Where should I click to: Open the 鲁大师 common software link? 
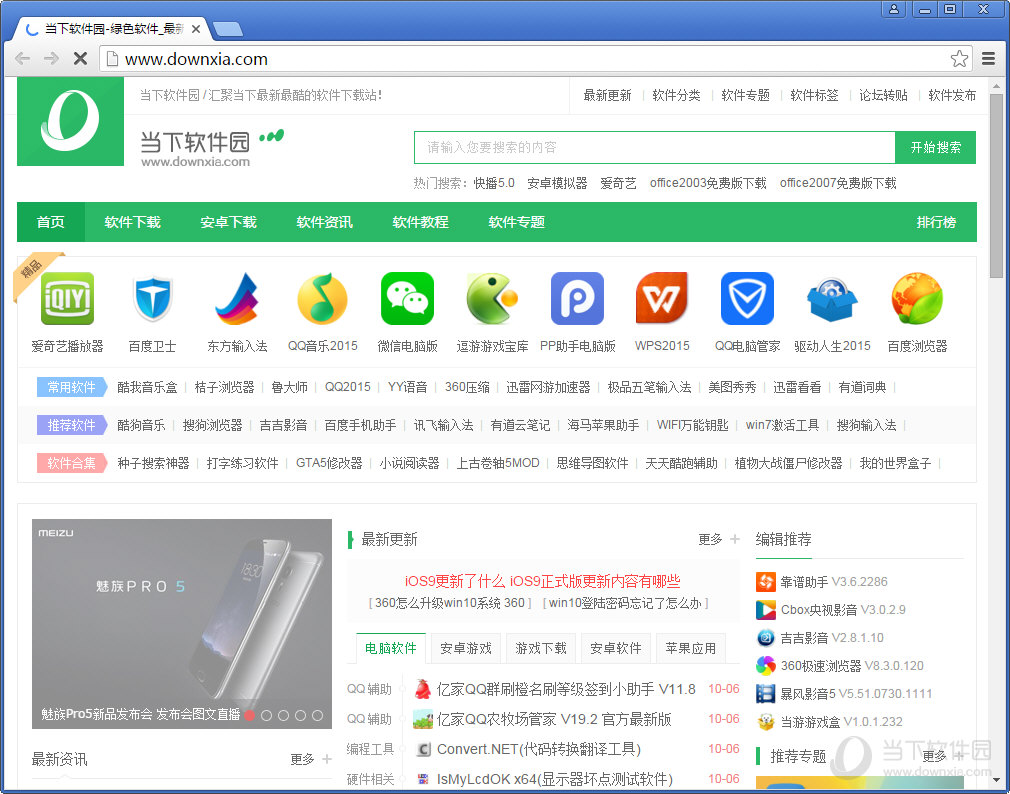pyautogui.click(x=289, y=387)
